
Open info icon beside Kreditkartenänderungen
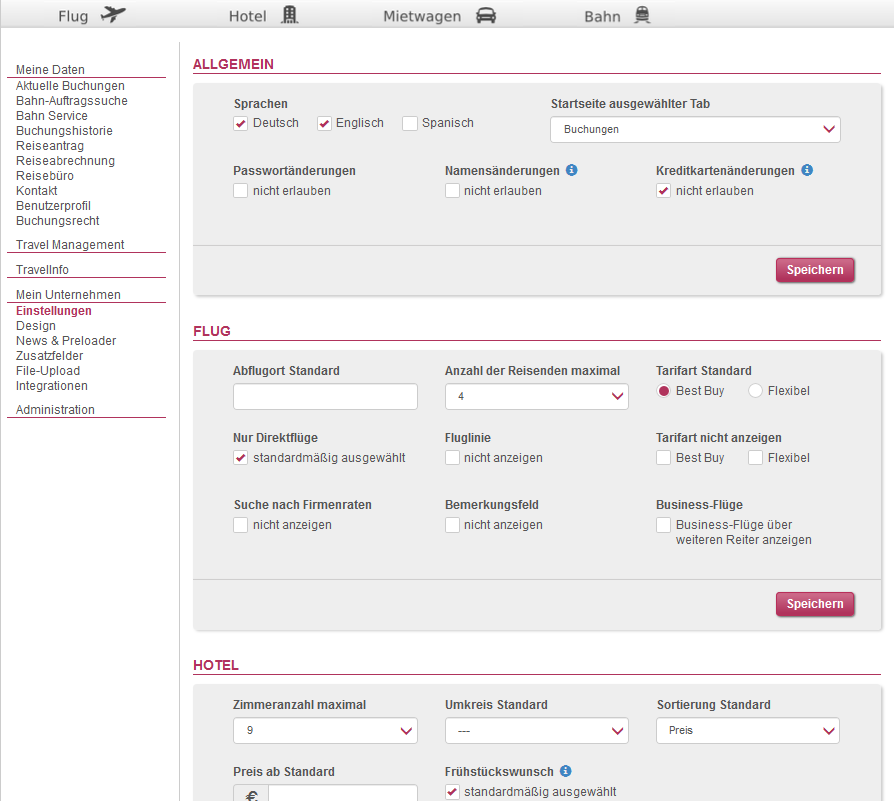(807, 170)
